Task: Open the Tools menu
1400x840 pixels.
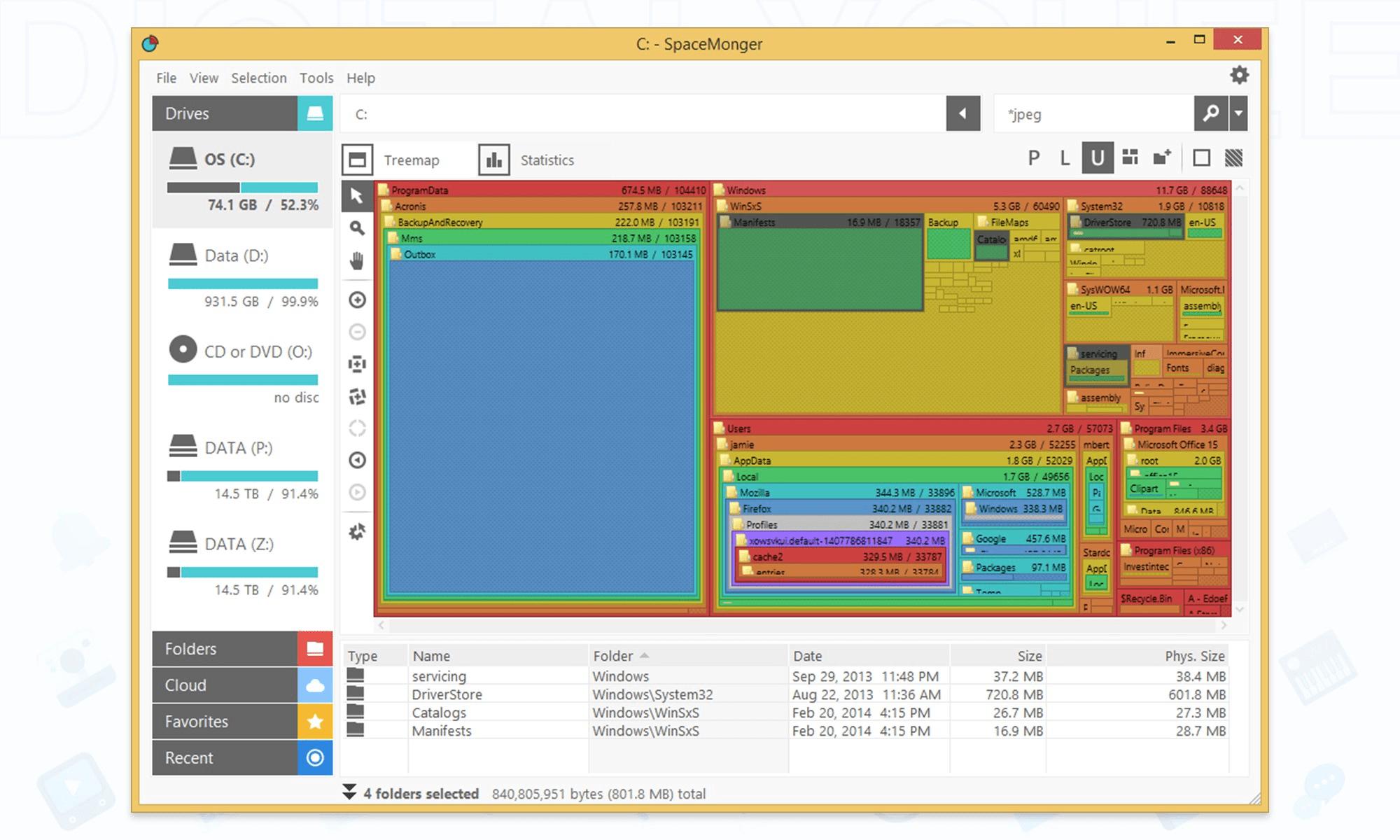Action: coord(316,78)
